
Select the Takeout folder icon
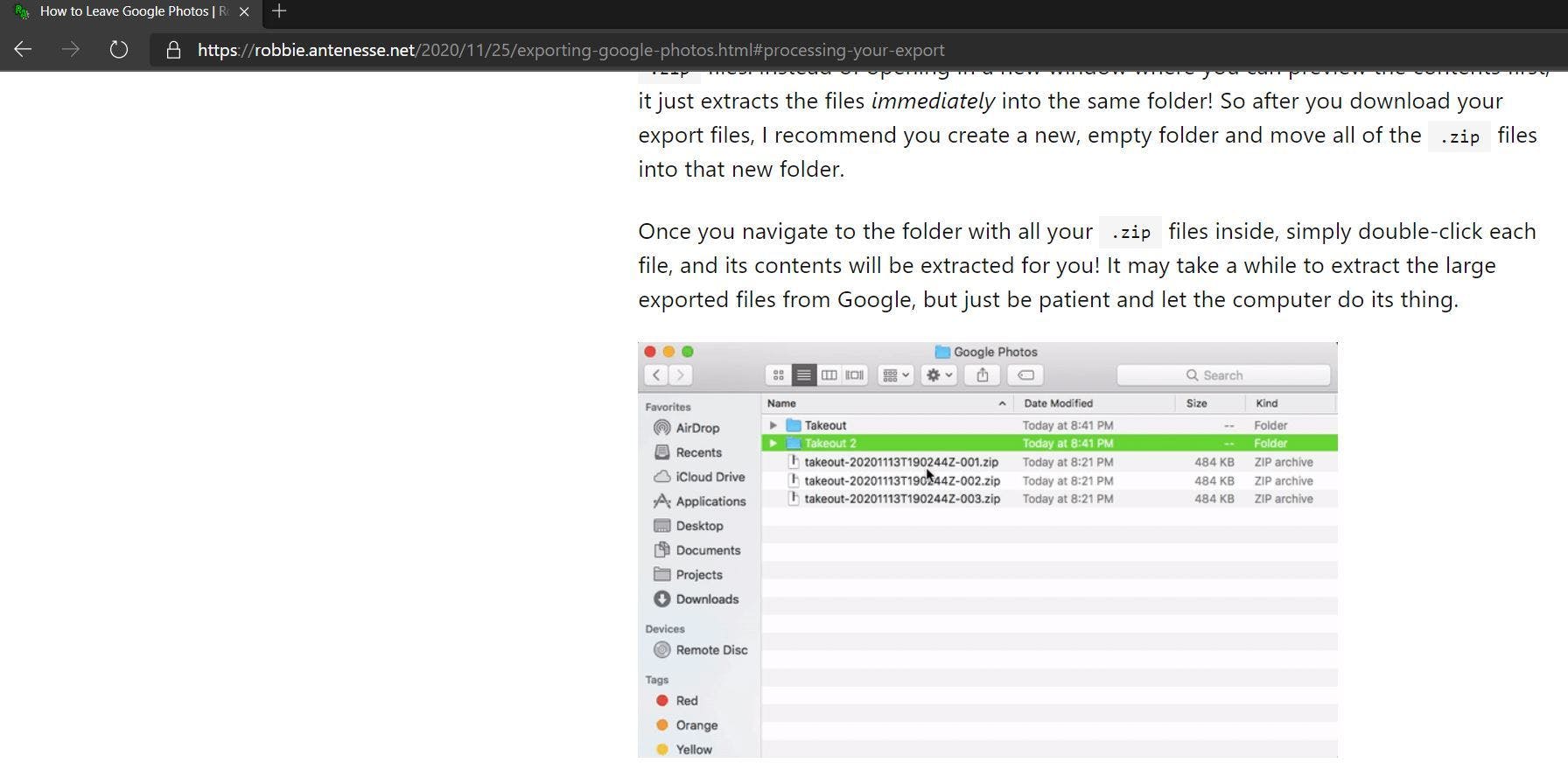click(794, 425)
